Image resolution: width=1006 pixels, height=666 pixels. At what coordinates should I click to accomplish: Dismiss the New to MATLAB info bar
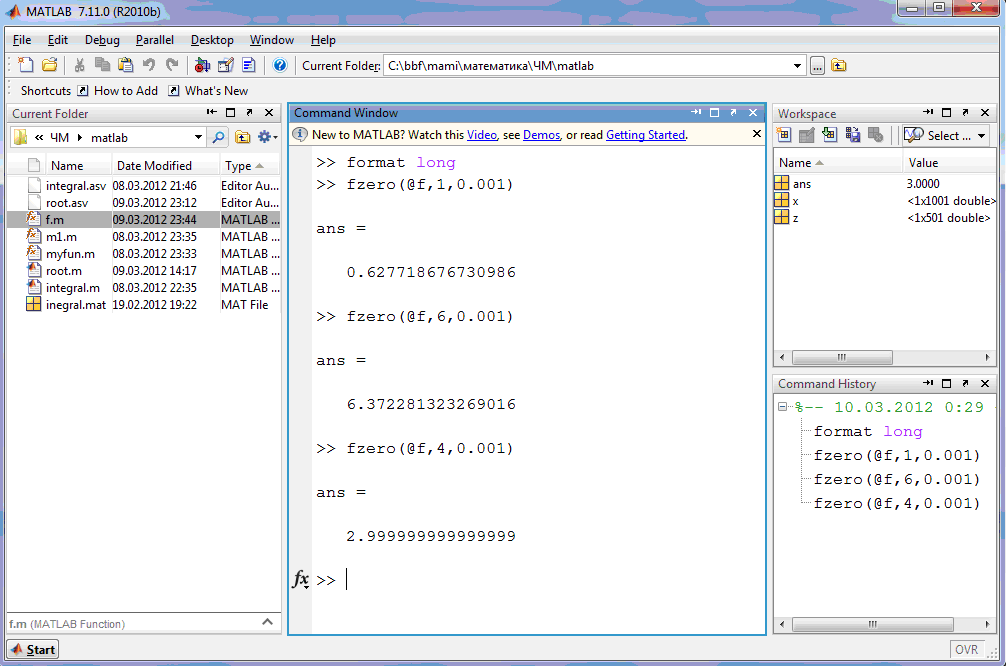(x=756, y=133)
